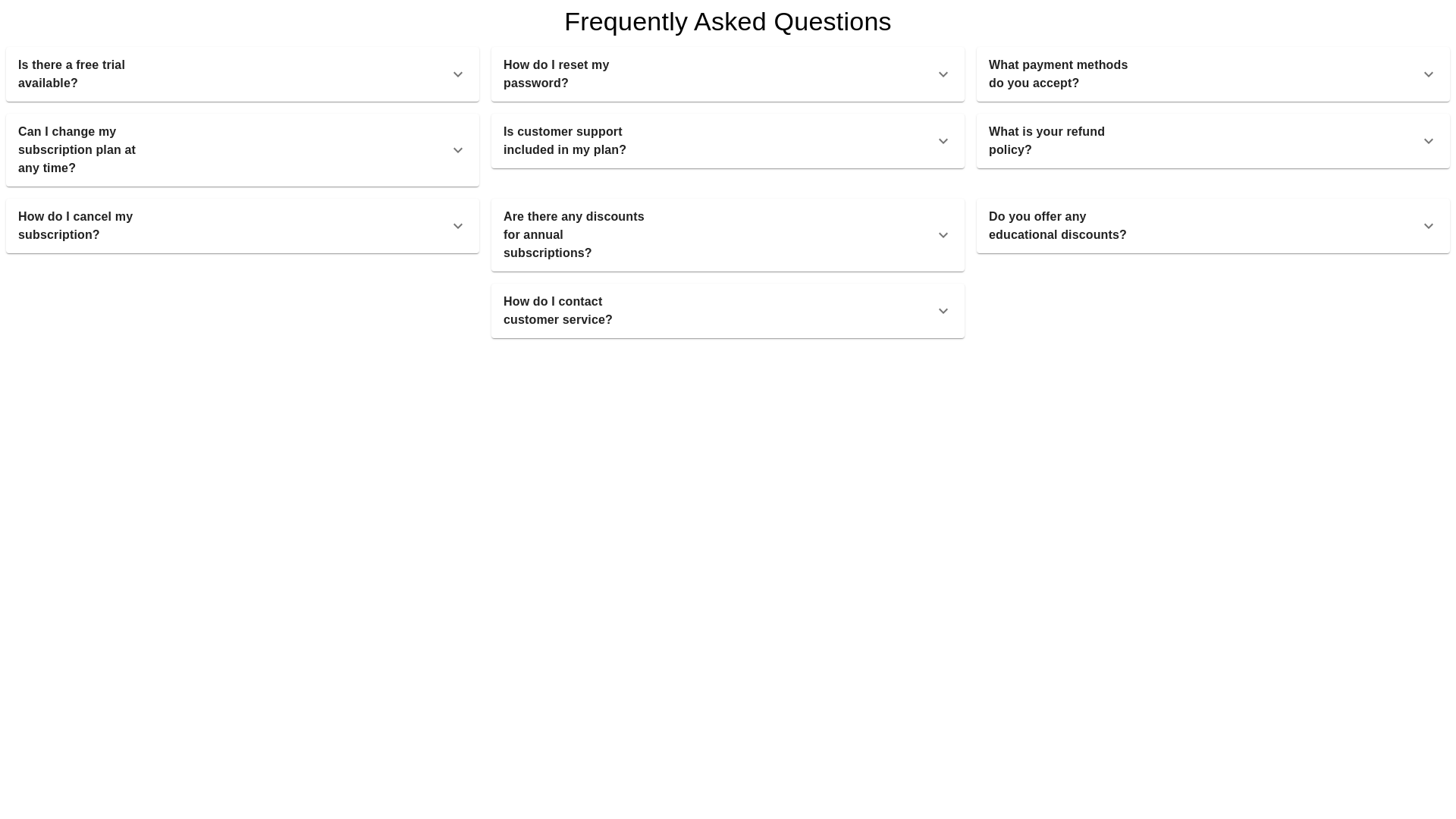
Task: Expand the educational discounts question
Action: tap(1213, 225)
